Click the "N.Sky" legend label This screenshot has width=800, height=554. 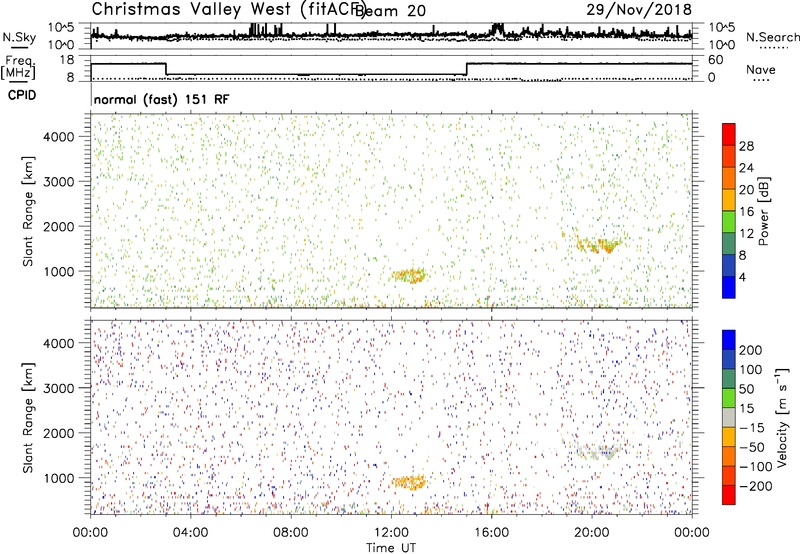(19, 38)
